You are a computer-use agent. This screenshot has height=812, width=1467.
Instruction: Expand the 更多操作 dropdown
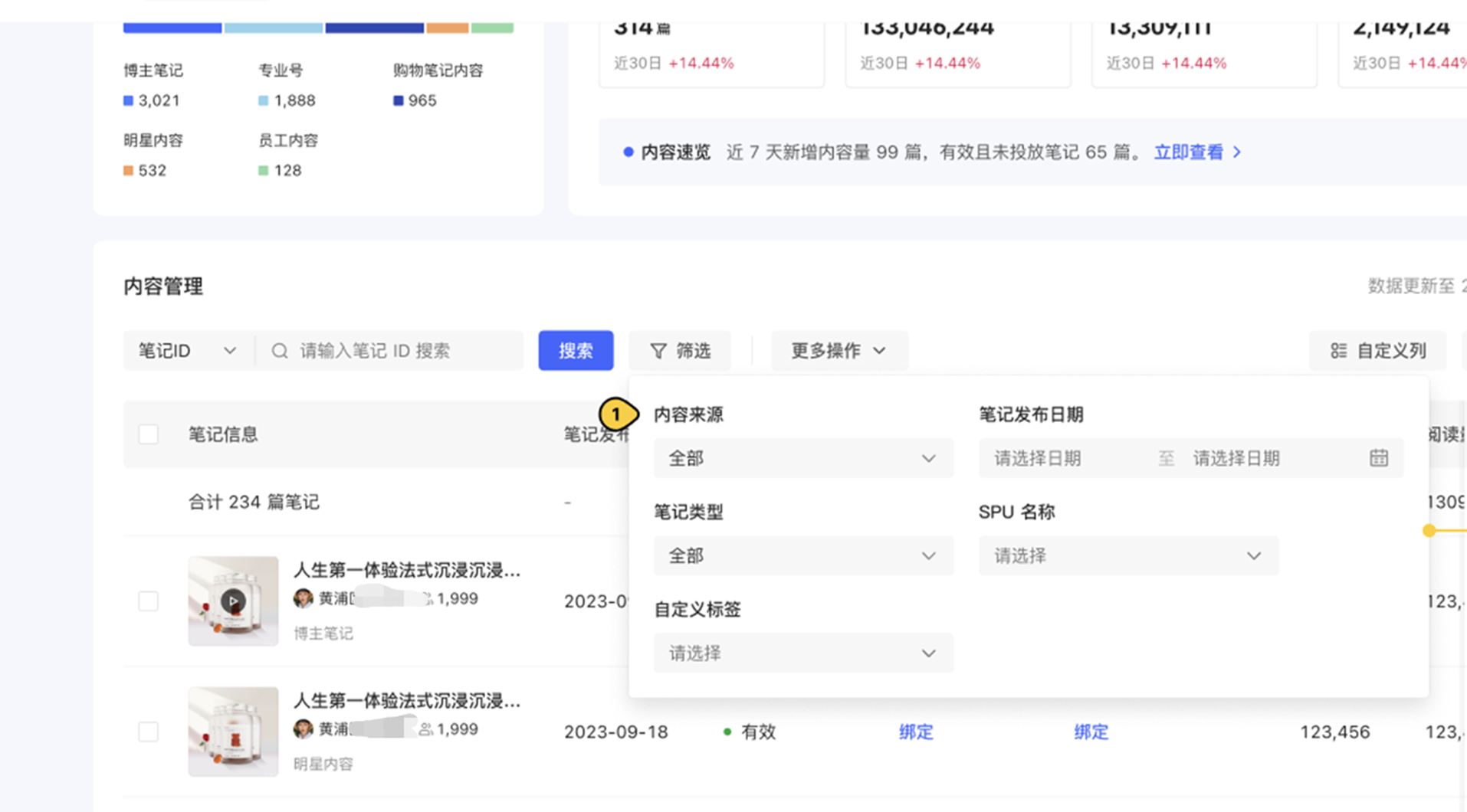point(839,350)
